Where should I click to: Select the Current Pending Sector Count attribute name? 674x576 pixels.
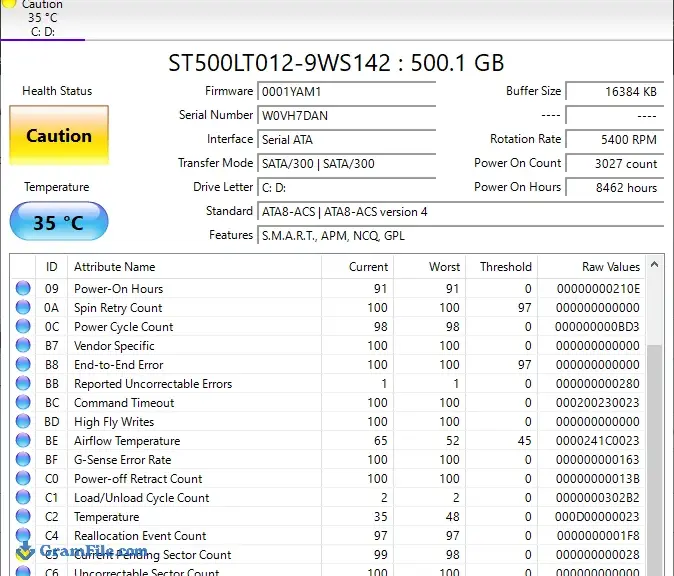pyautogui.click(x=153, y=555)
